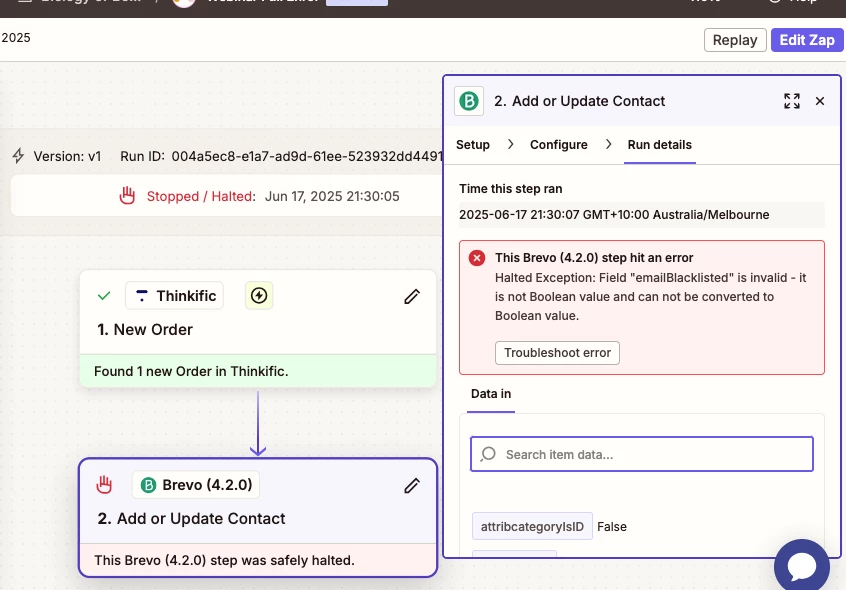The image size is (846, 590).
Task: Click the chevron between Configure and Run details
Action: pos(608,145)
